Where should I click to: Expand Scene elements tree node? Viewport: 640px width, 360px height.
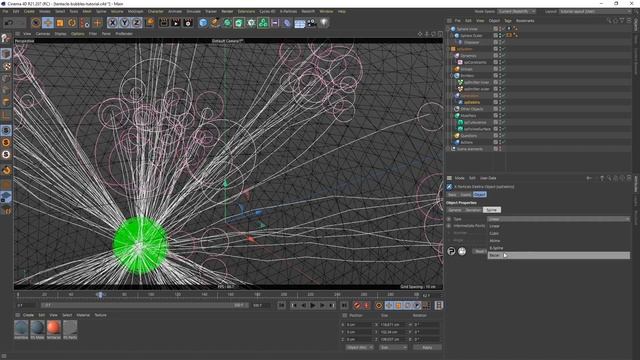449,149
